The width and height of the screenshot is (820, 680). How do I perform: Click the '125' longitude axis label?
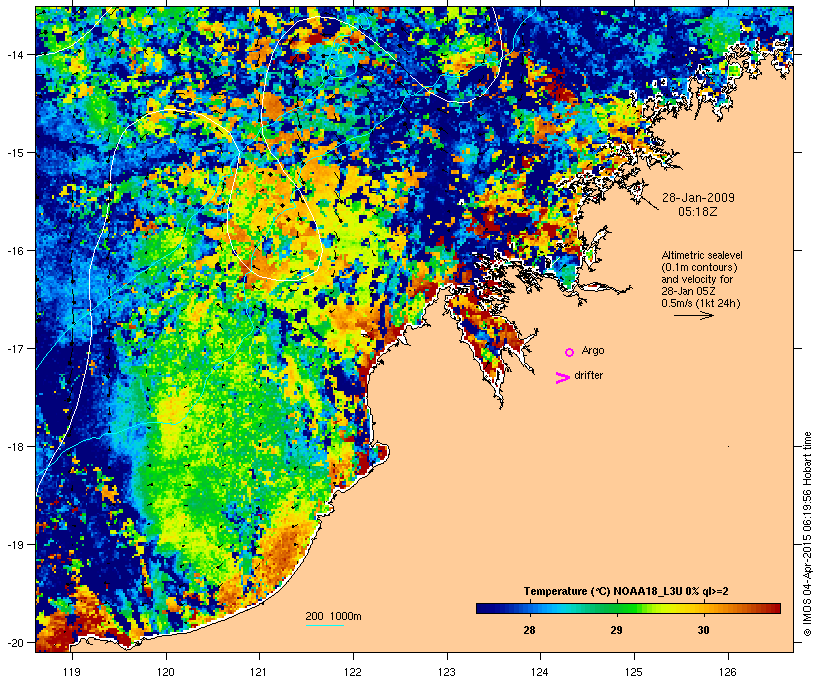pos(634,672)
